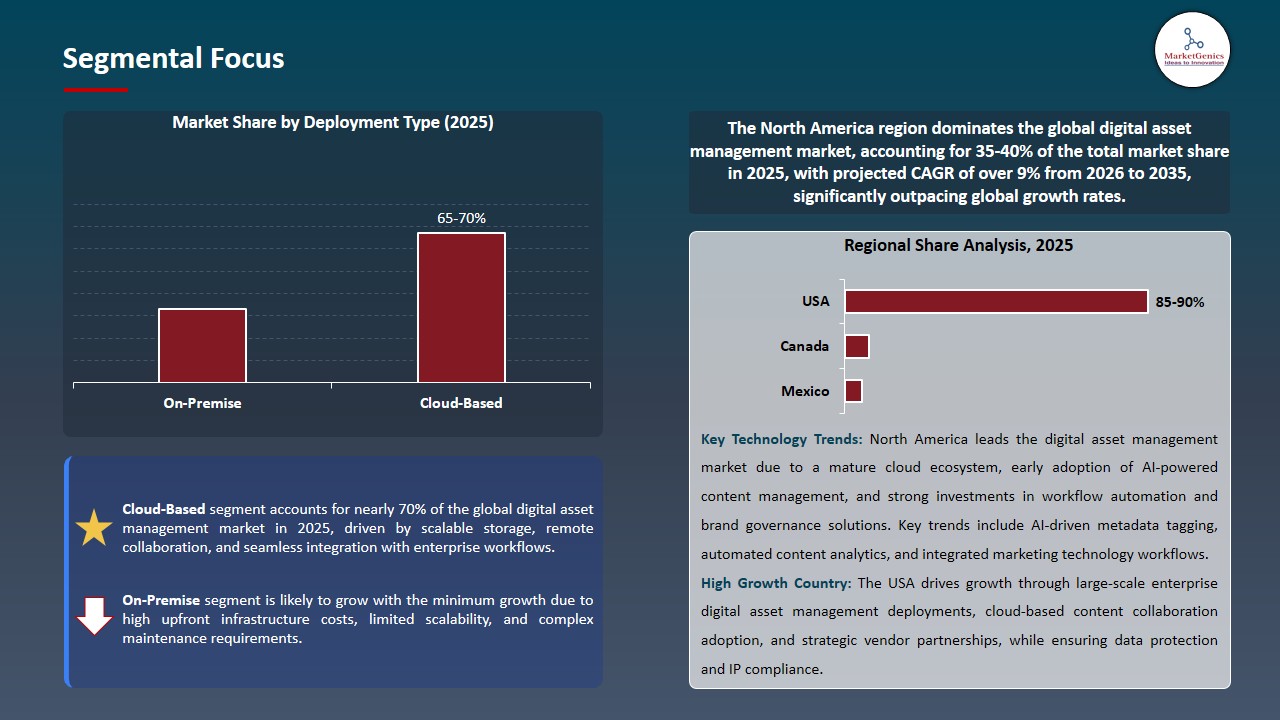Click the 85-90% data label
The width and height of the screenshot is (1280, 720).
pos(1180,302)
